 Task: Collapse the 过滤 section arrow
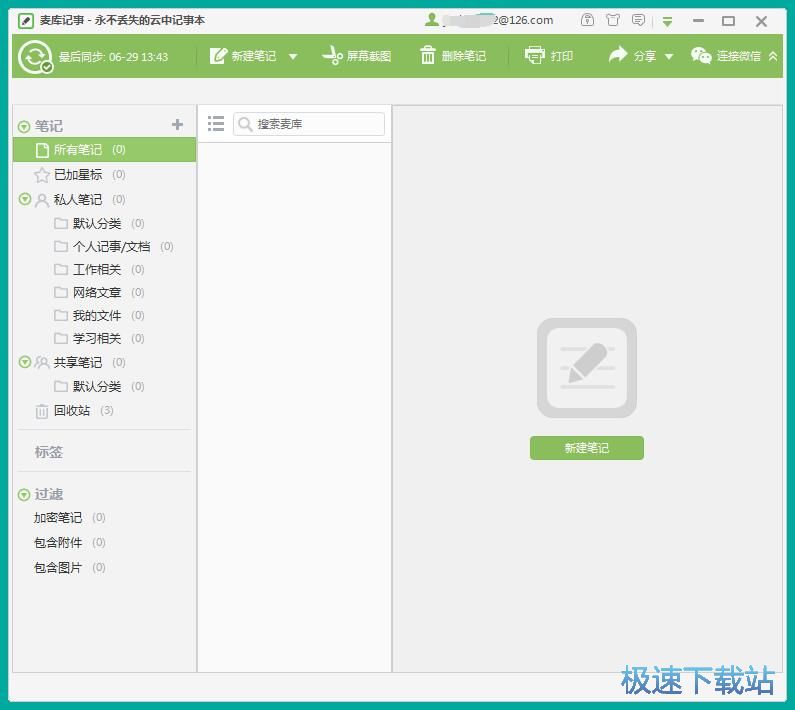coord(24,494)
